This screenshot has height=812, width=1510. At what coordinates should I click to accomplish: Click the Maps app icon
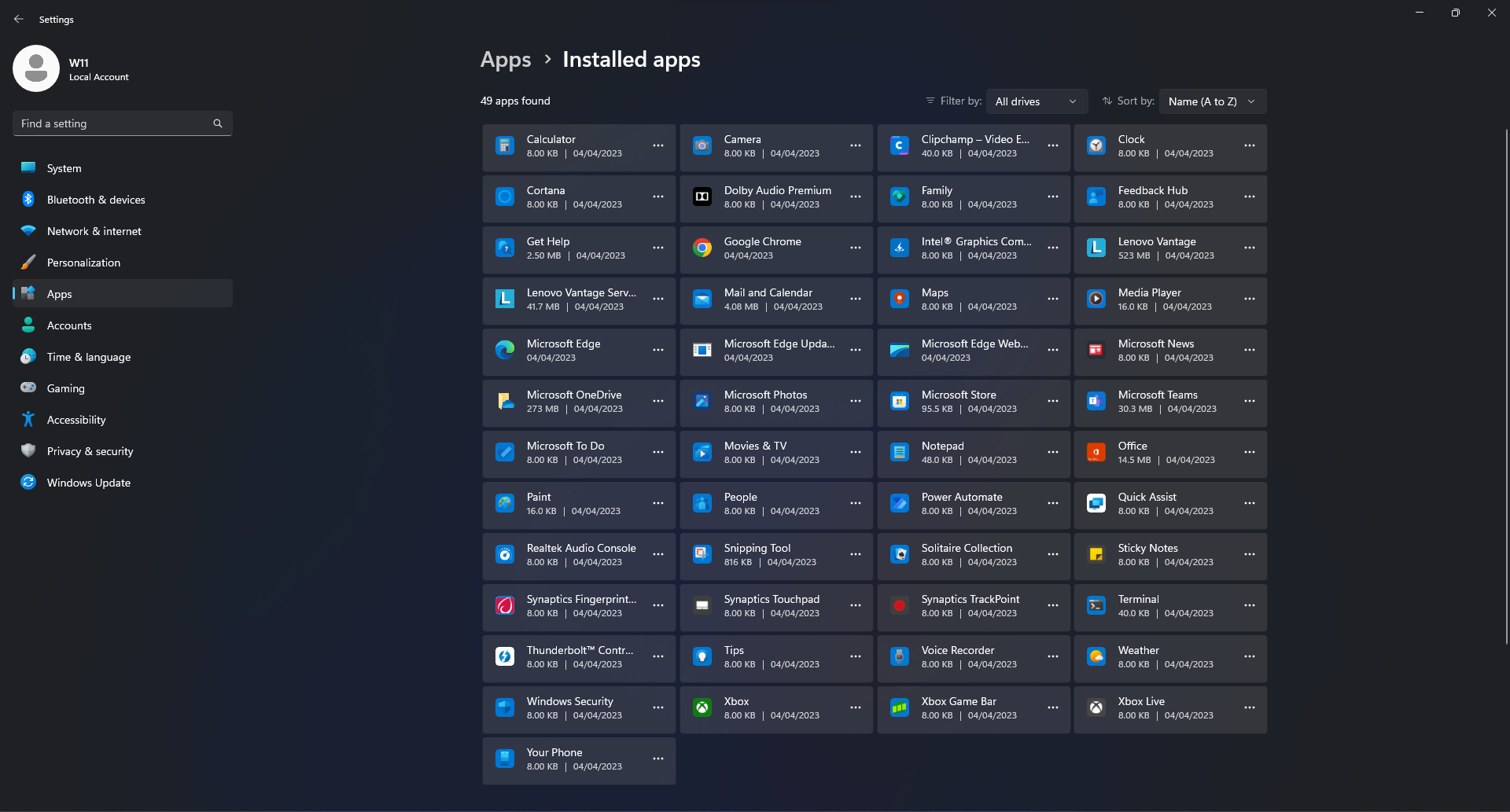tap(900, 299)
